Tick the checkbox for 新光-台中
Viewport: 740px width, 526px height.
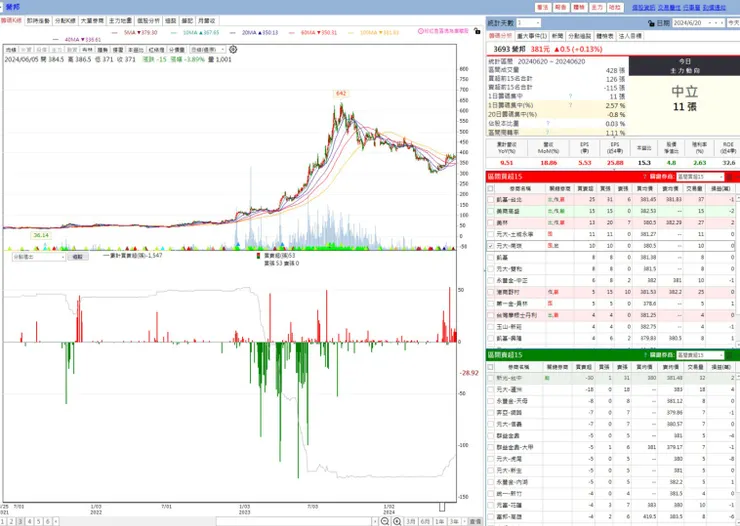tap(491, 378)
